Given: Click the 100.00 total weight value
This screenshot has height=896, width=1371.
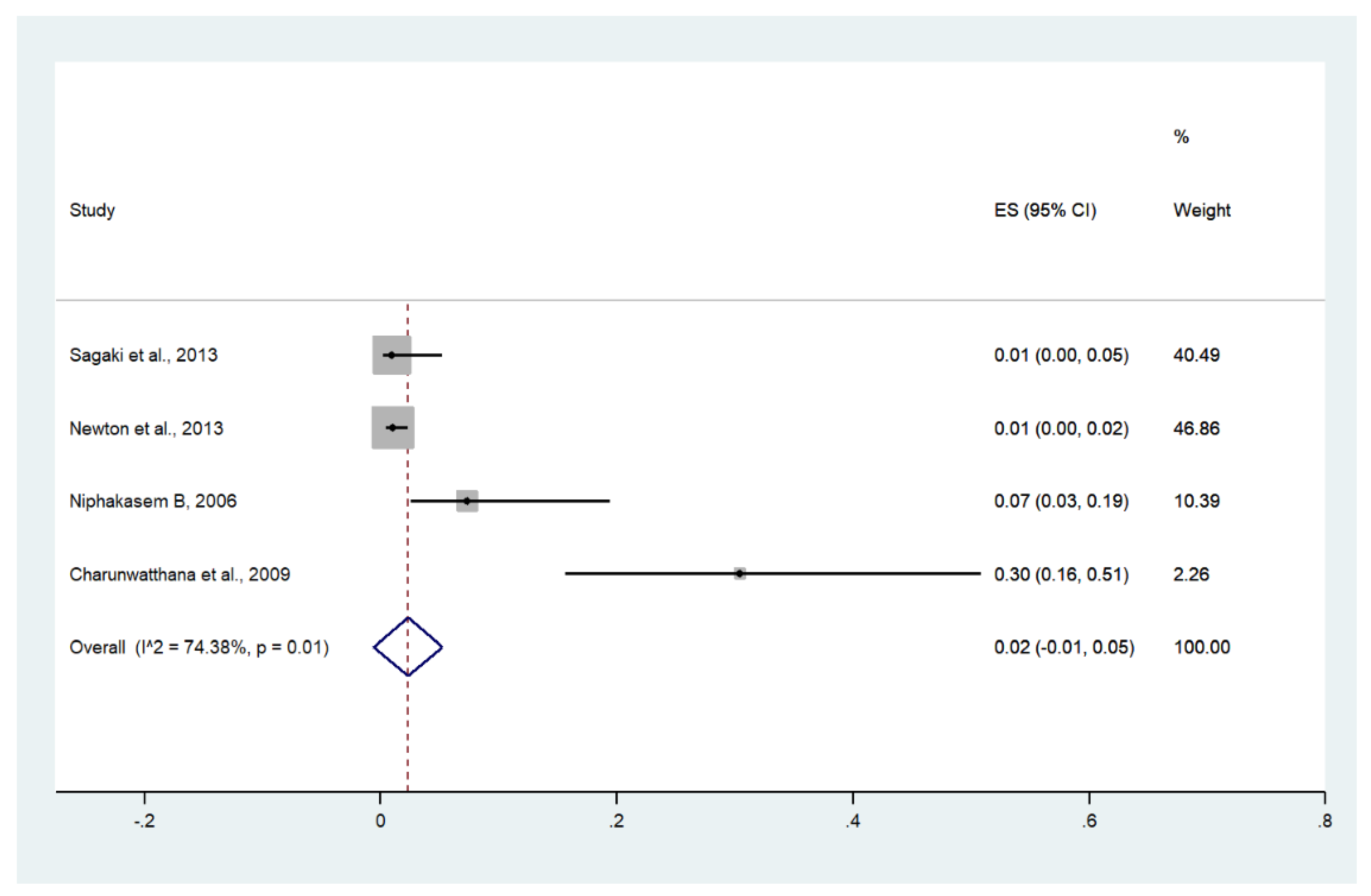Looking at the screenshot, I should tap(1202, 647).
